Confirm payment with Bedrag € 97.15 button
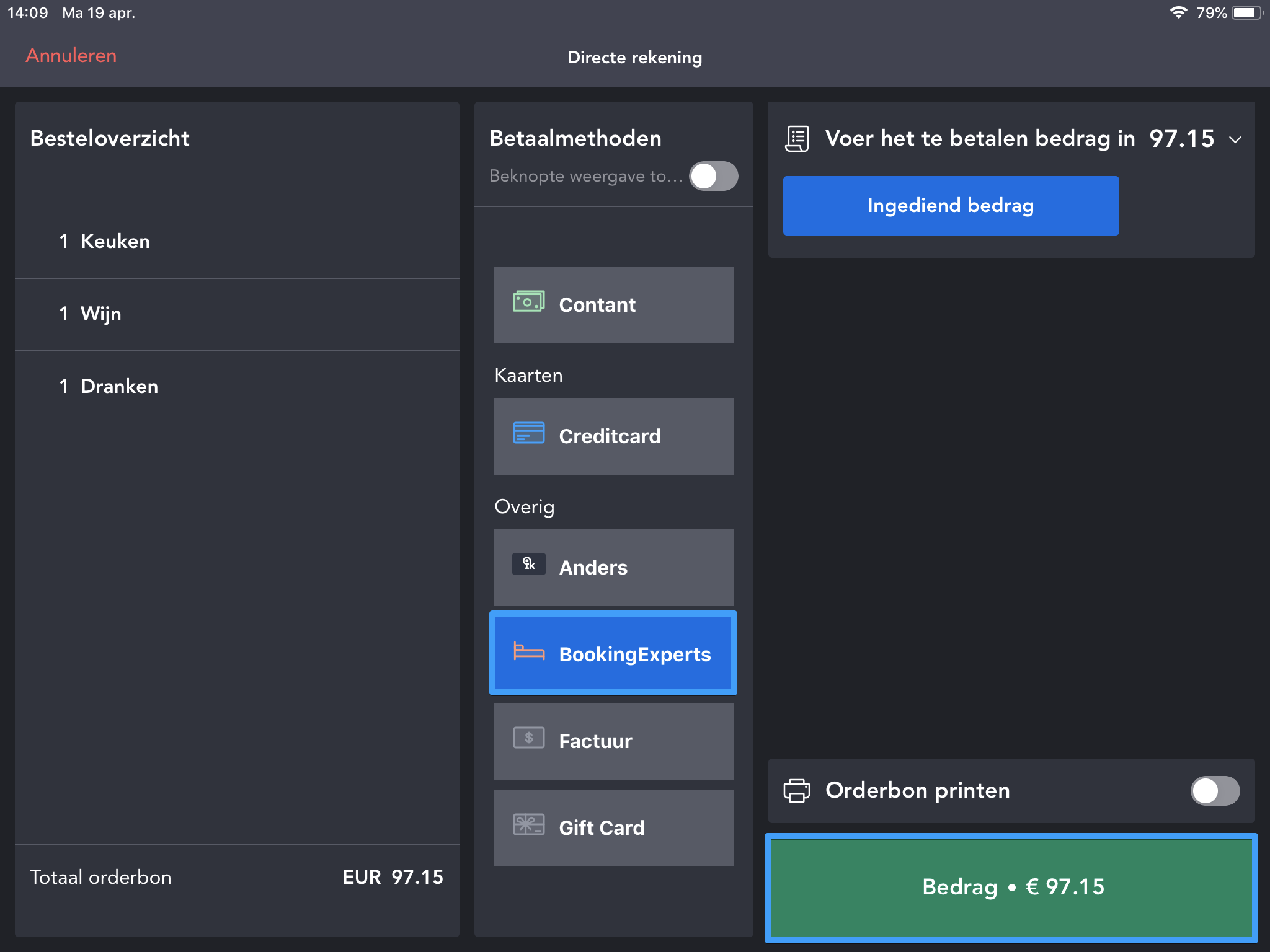Image resolution: width=1270 pixels, height=952 pixels. 1011,888
